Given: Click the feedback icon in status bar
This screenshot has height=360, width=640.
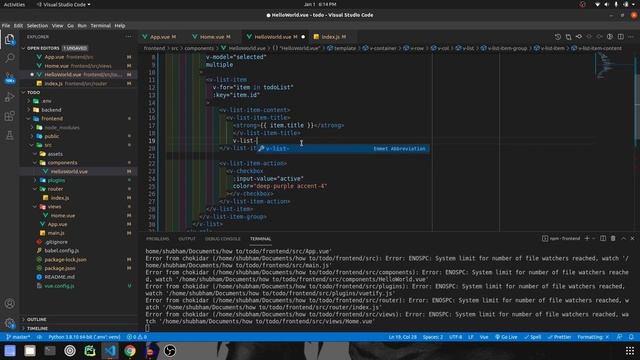Looking at the screenshot, I should pos(620,337).
